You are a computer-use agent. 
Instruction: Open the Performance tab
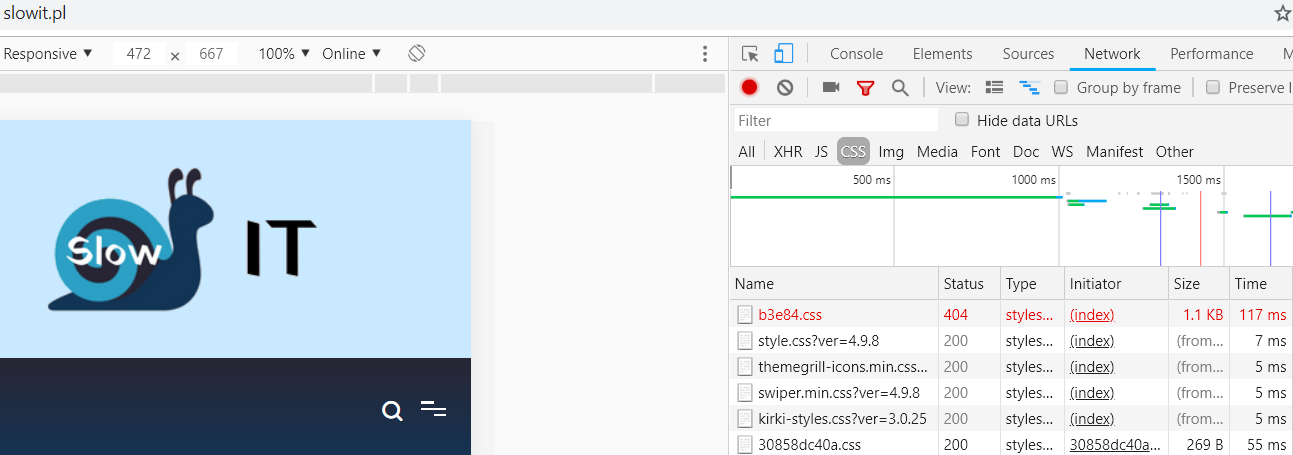tap(1212, 54)
